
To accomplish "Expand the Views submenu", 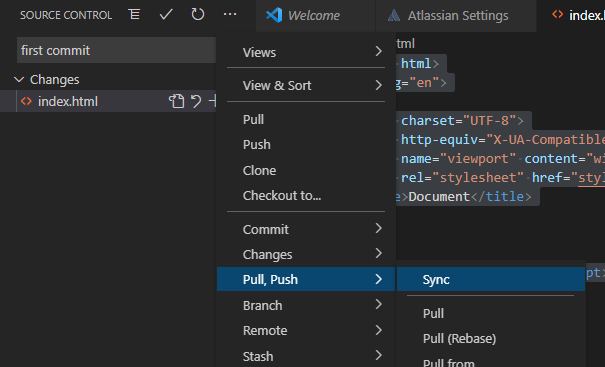I will [x=306, y=52].
